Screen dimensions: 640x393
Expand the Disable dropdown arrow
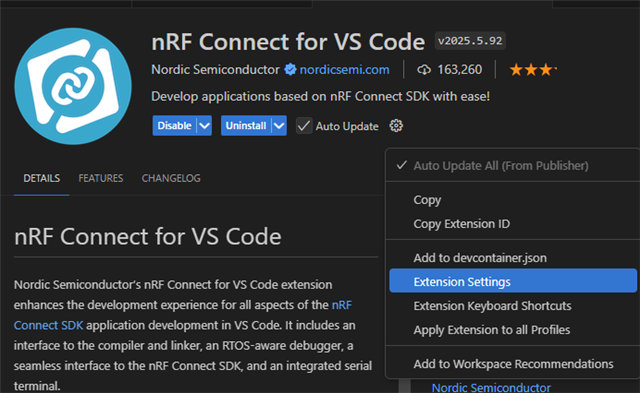(204, 126)
